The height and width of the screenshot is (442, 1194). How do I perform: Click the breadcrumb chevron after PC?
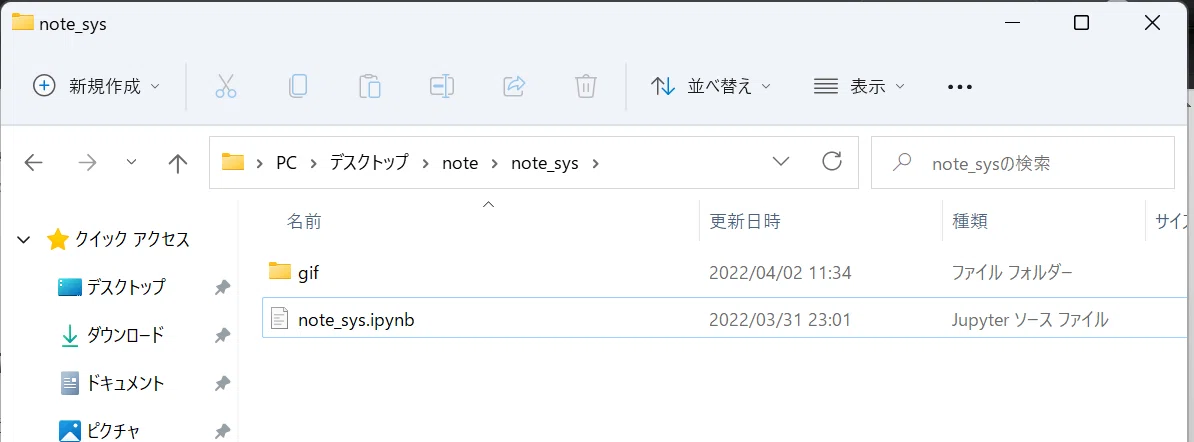point(313,162)
